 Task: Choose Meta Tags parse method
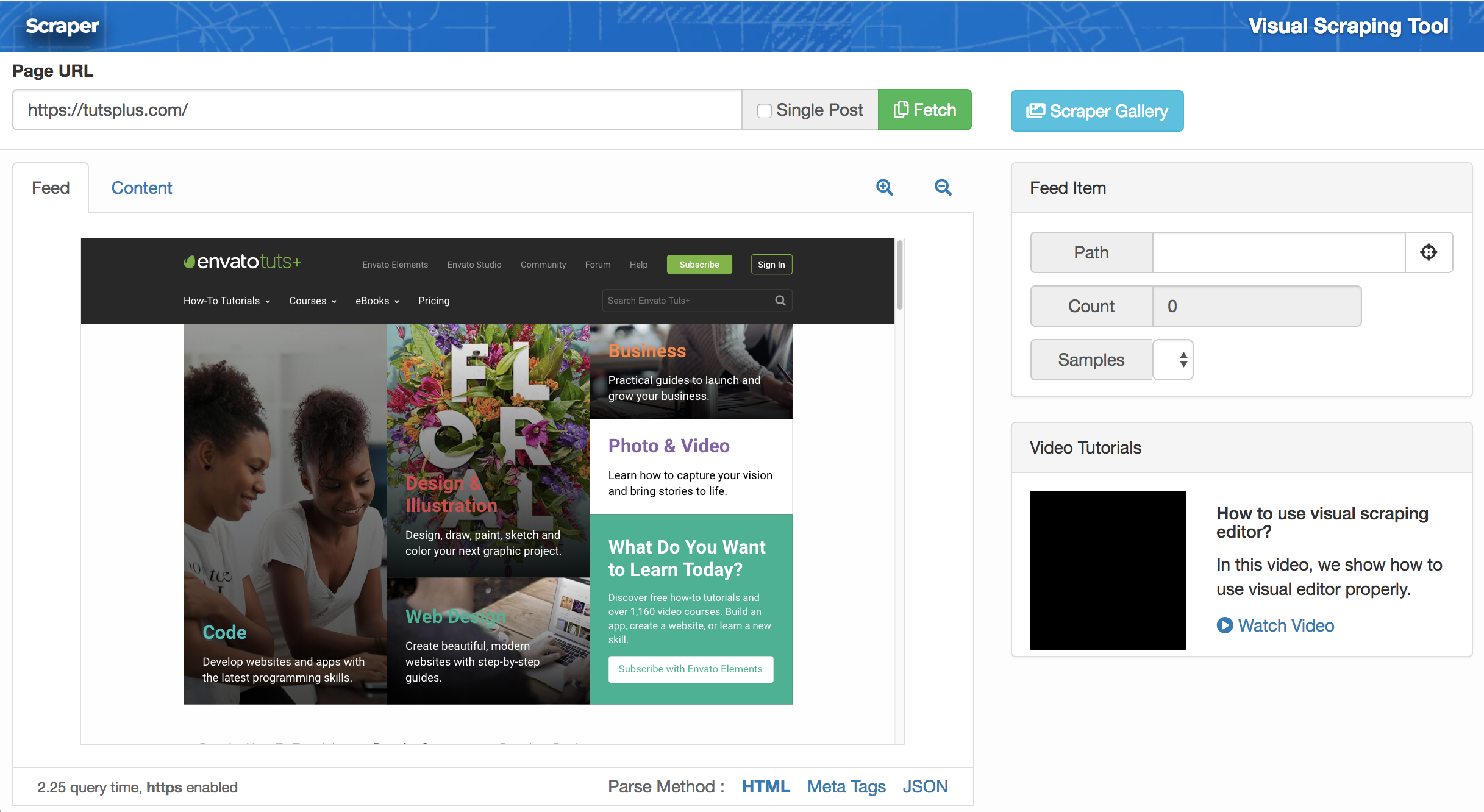click(x=846, y=786)
